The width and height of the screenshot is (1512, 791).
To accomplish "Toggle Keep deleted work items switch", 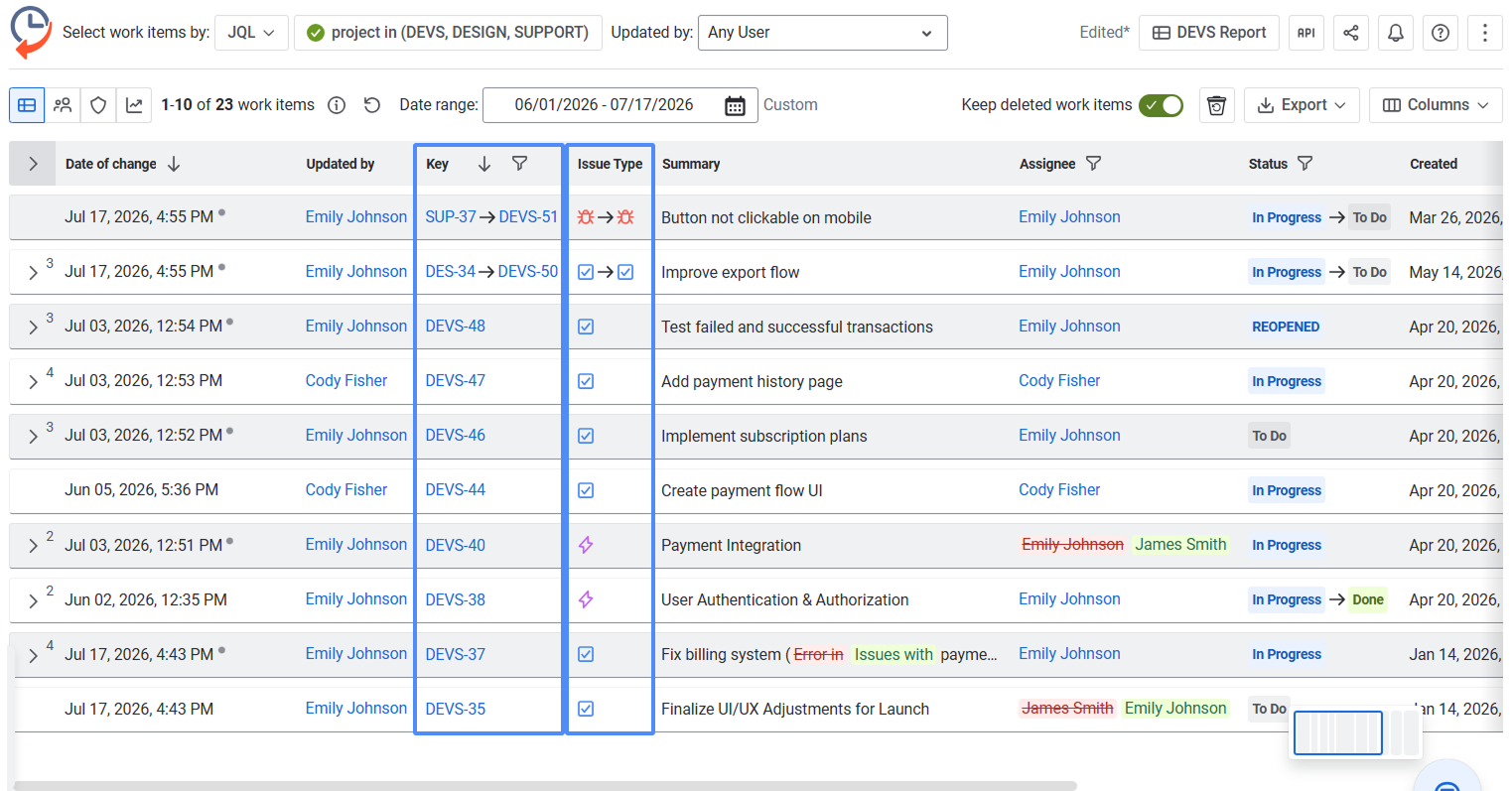I will (x=1161, y=105).
